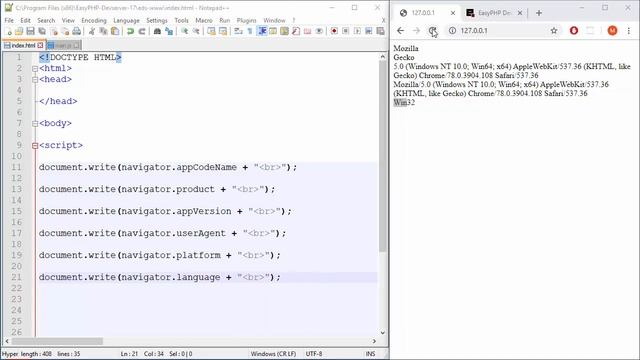
Task: Toggle indent guide toolbar button
Action: click(x=262, y=31)
